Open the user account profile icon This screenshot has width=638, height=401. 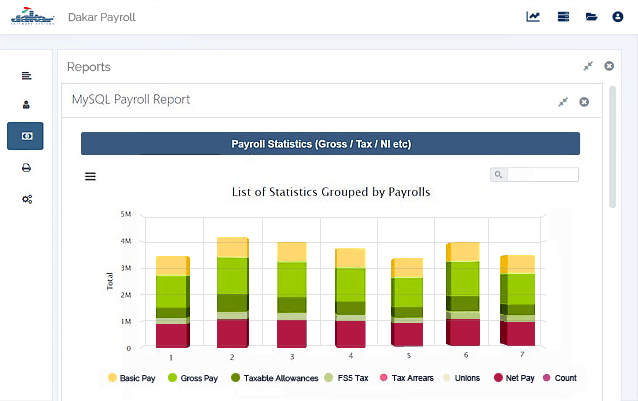[x=618, y=17]
